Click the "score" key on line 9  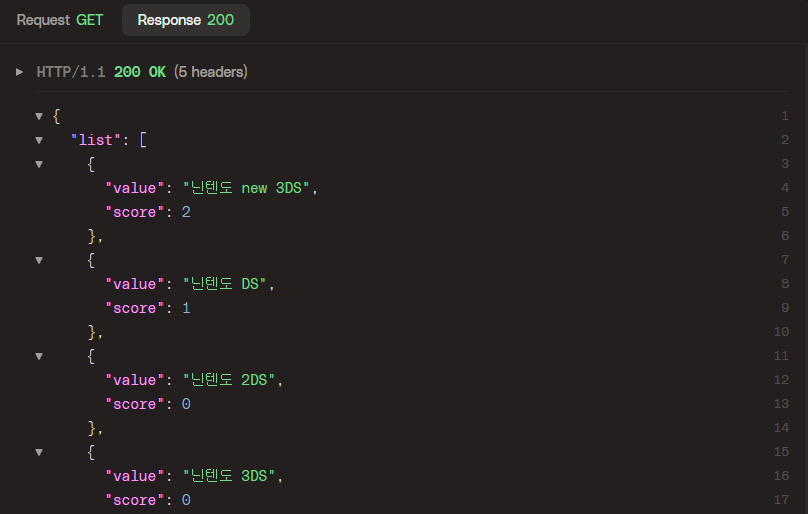tap(134, 308)
